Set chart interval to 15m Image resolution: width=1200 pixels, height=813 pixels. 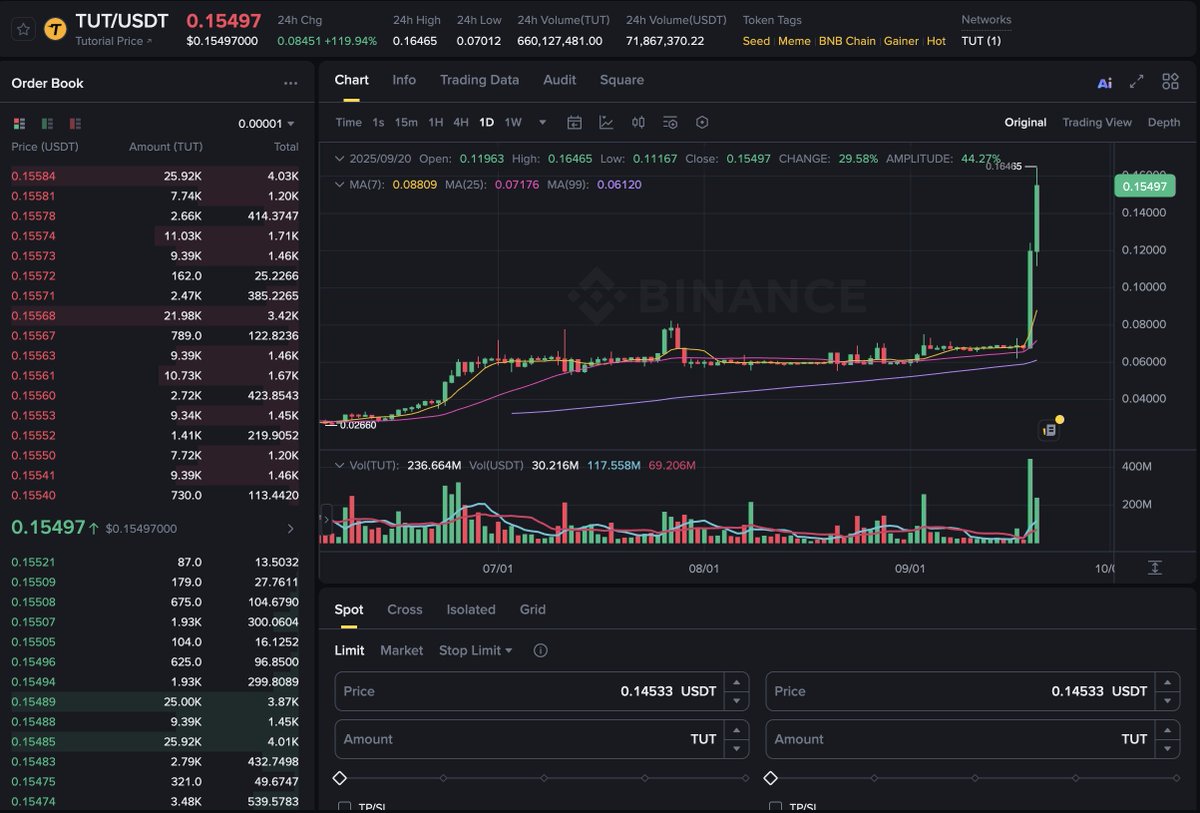coord(406,122)
